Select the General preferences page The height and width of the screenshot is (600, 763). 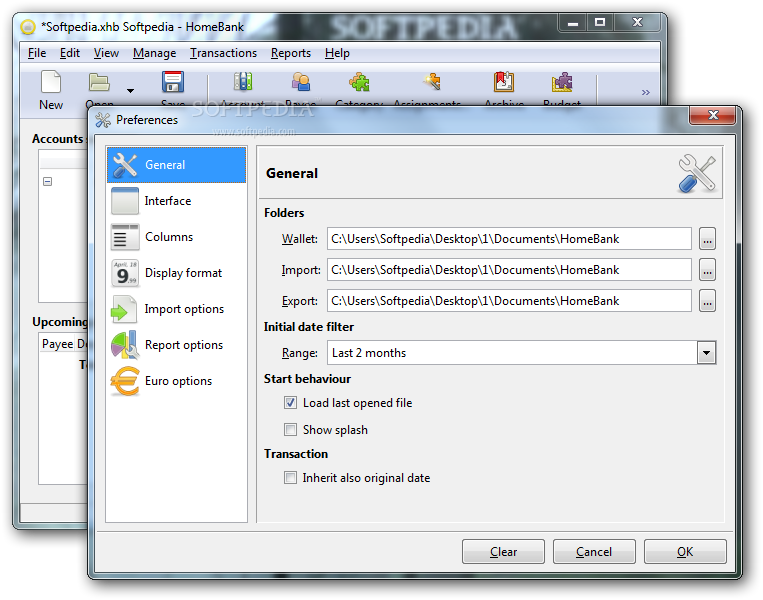[x=176, y=165]
